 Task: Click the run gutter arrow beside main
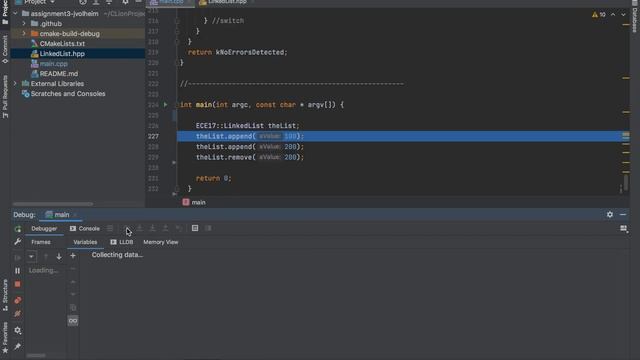(165, 104)
